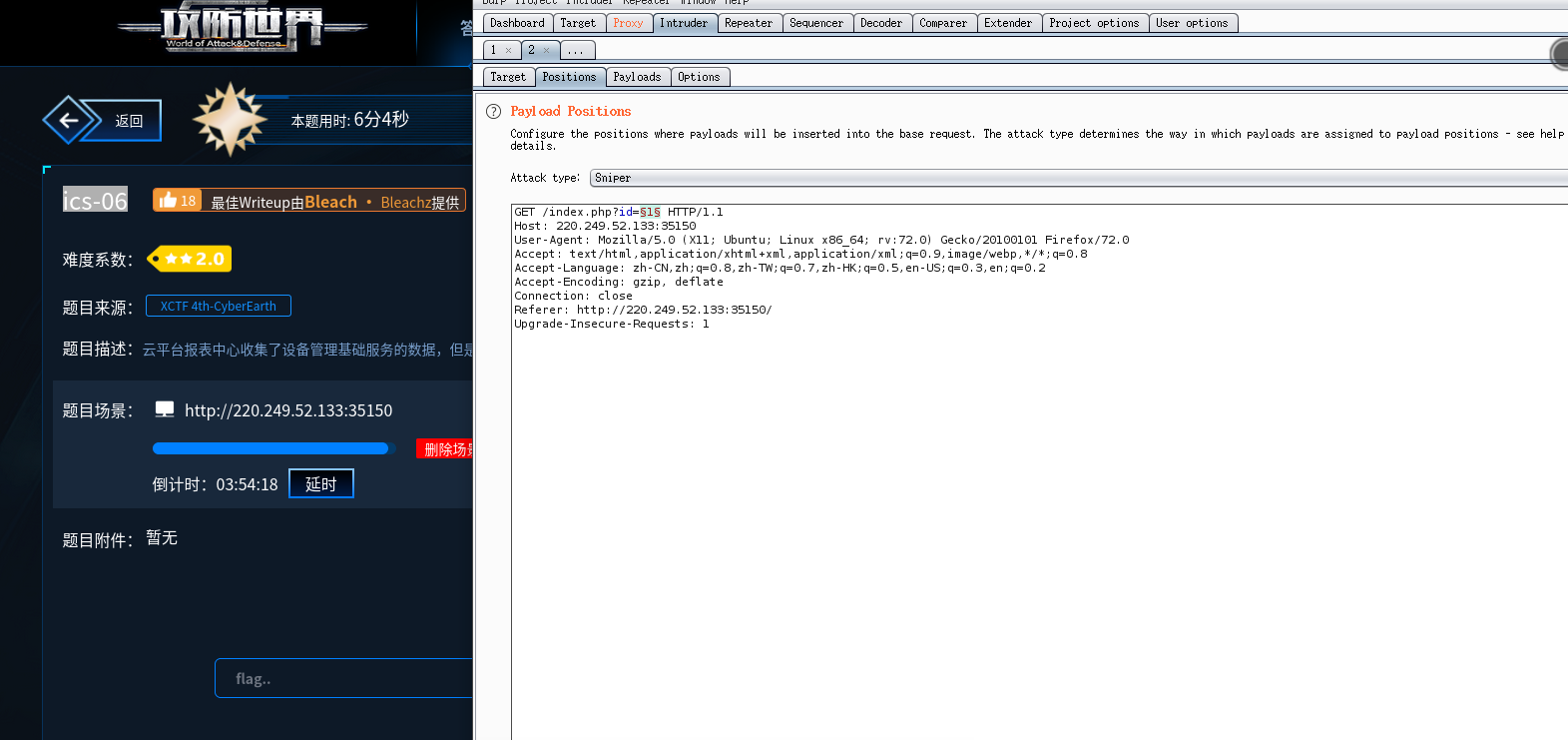
Task: Click the 题目描述 description text
Action: [x=307, y=349]
